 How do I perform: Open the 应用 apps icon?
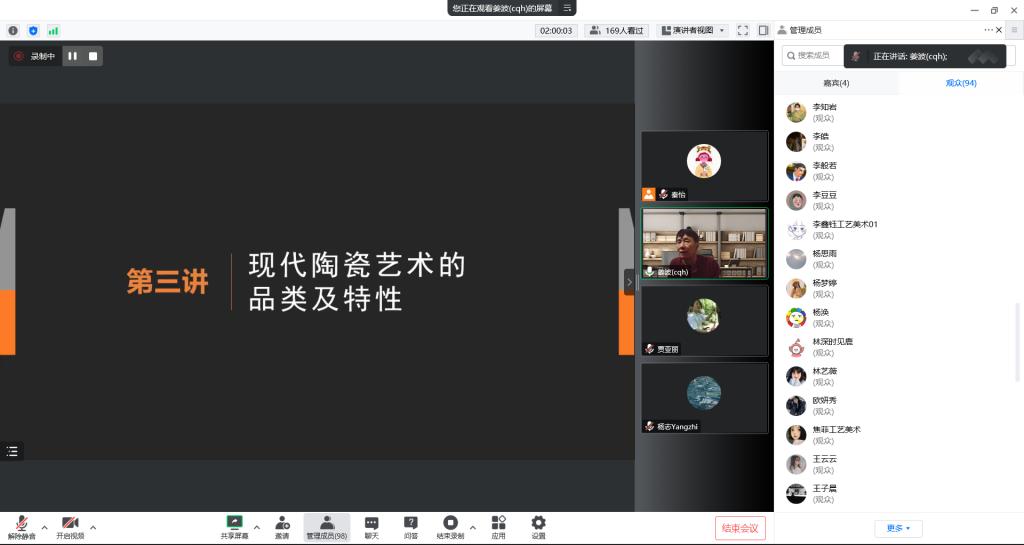point(498,526)
